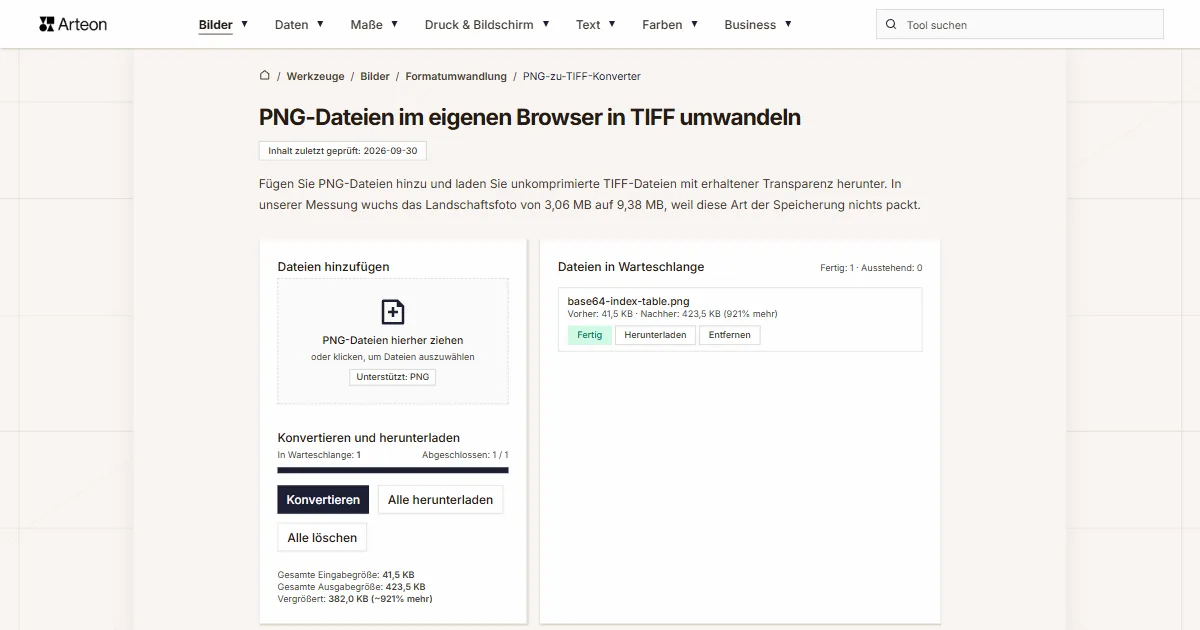Expand the Business dropdown arrow

[x=788, y=24]
